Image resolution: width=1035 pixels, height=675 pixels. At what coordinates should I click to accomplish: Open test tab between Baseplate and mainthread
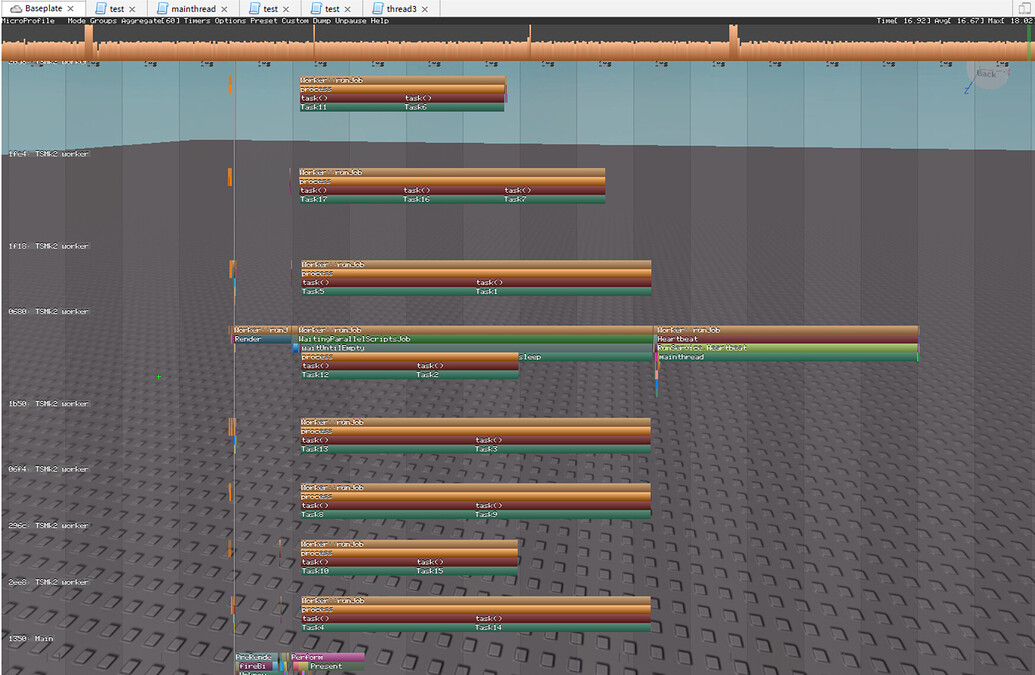[116, 9]
